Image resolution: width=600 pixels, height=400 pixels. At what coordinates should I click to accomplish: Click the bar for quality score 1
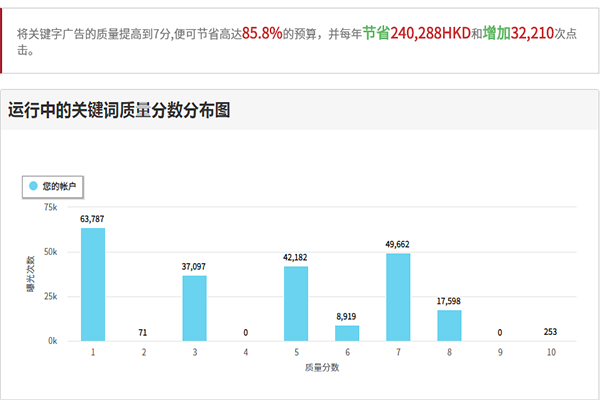point(93,285)
